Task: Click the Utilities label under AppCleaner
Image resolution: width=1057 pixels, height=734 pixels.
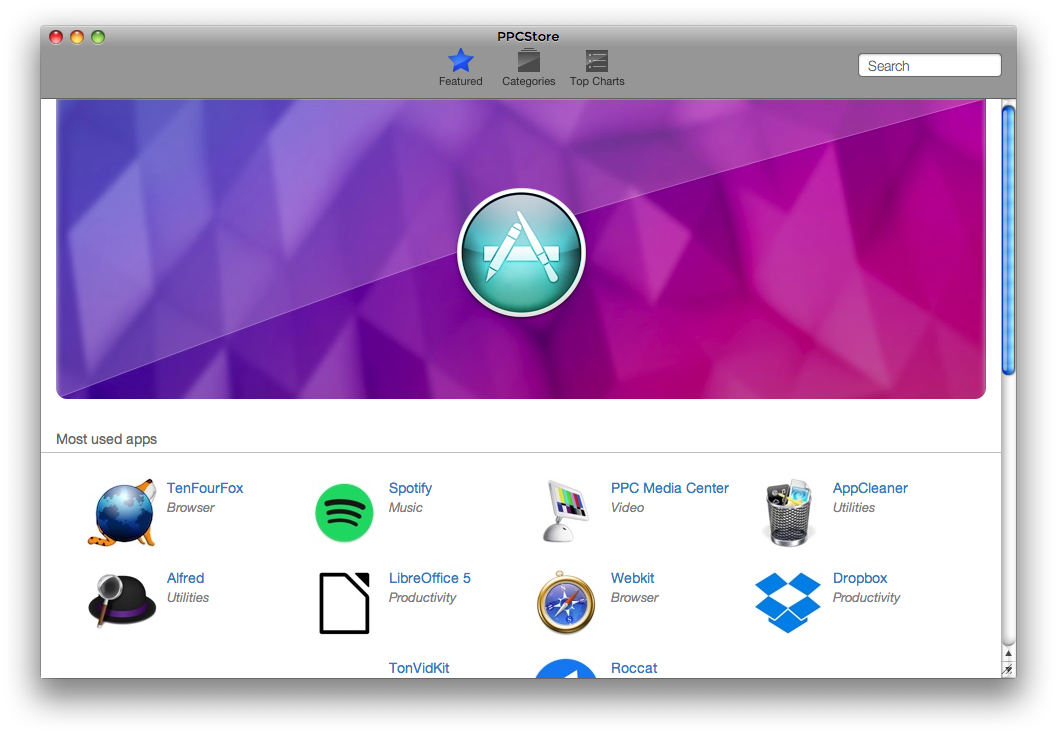Action: coord(853,508)
